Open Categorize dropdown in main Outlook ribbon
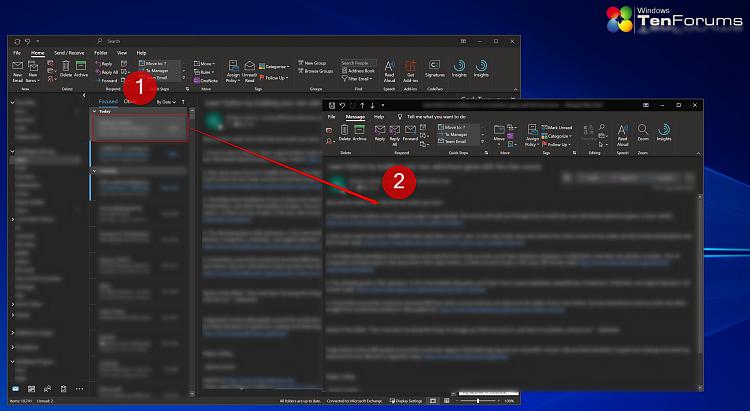Viewport: 750px width, 411px height. pos(274,67)
